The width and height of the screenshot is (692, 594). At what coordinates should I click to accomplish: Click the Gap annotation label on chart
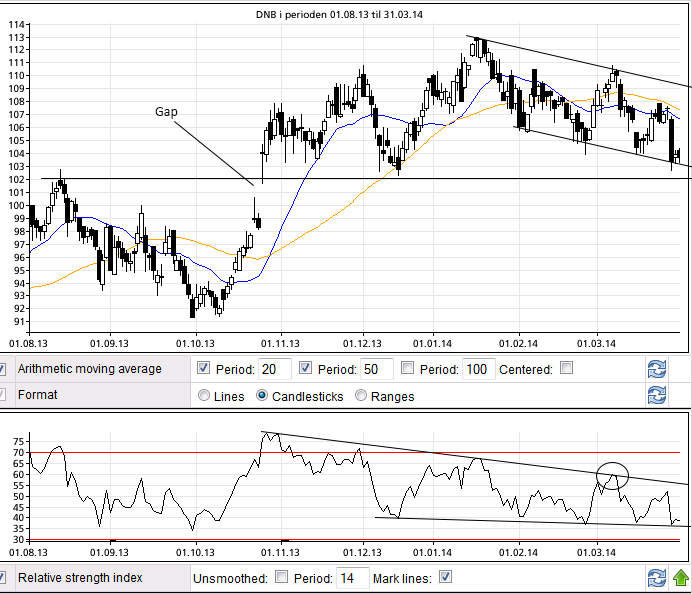166,112
